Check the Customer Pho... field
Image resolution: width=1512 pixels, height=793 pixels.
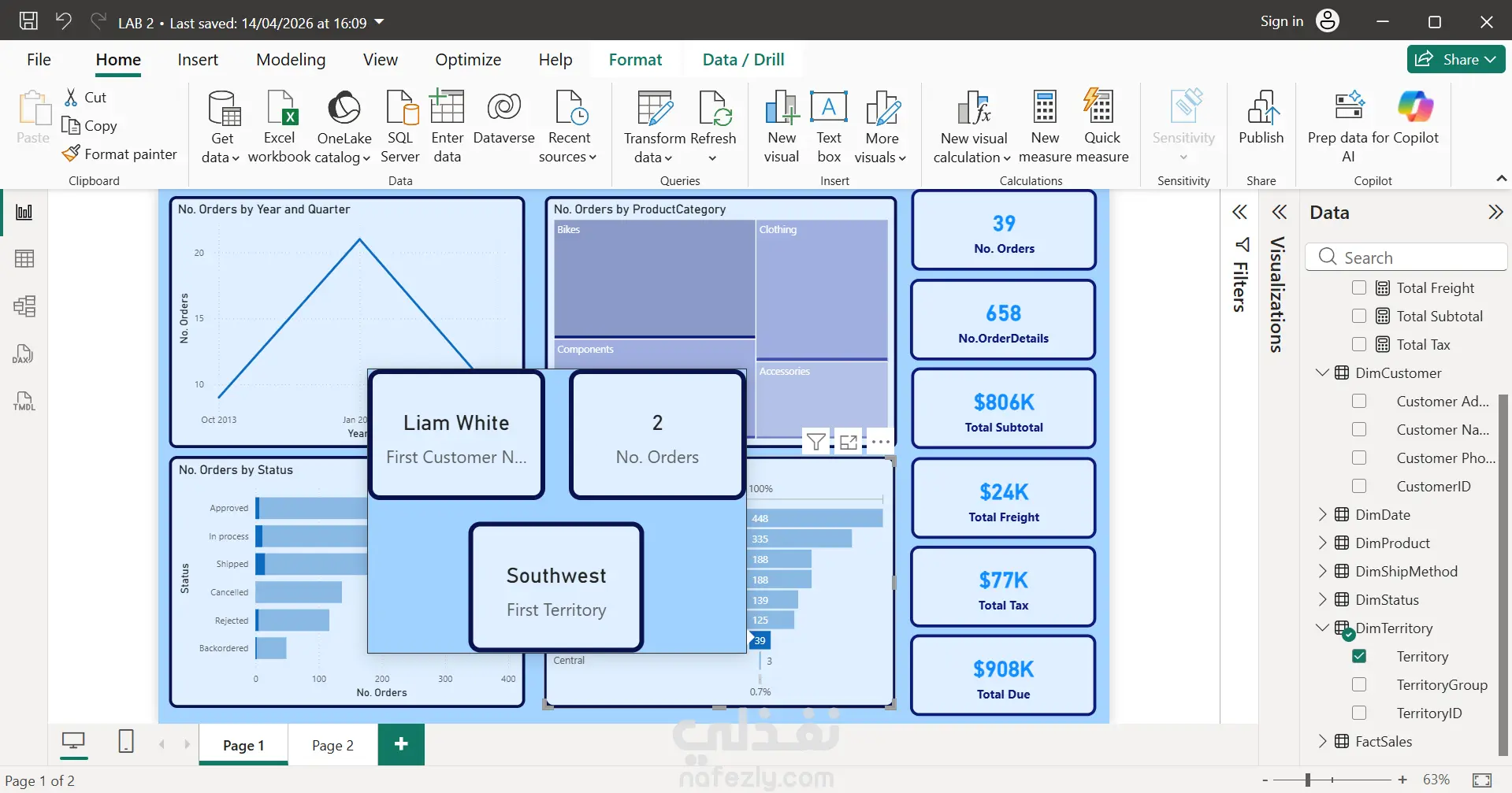(x=1359, y=458)
